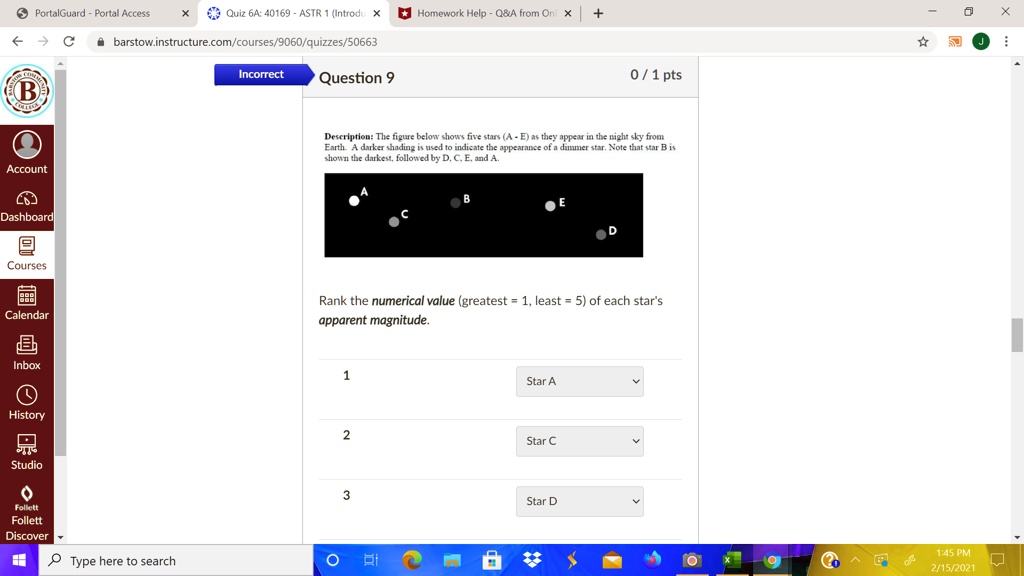Image resolution: width=1024 pixels, height=576 pixels.
Task: Go forward in browser history
Action: tap(43, 42)
